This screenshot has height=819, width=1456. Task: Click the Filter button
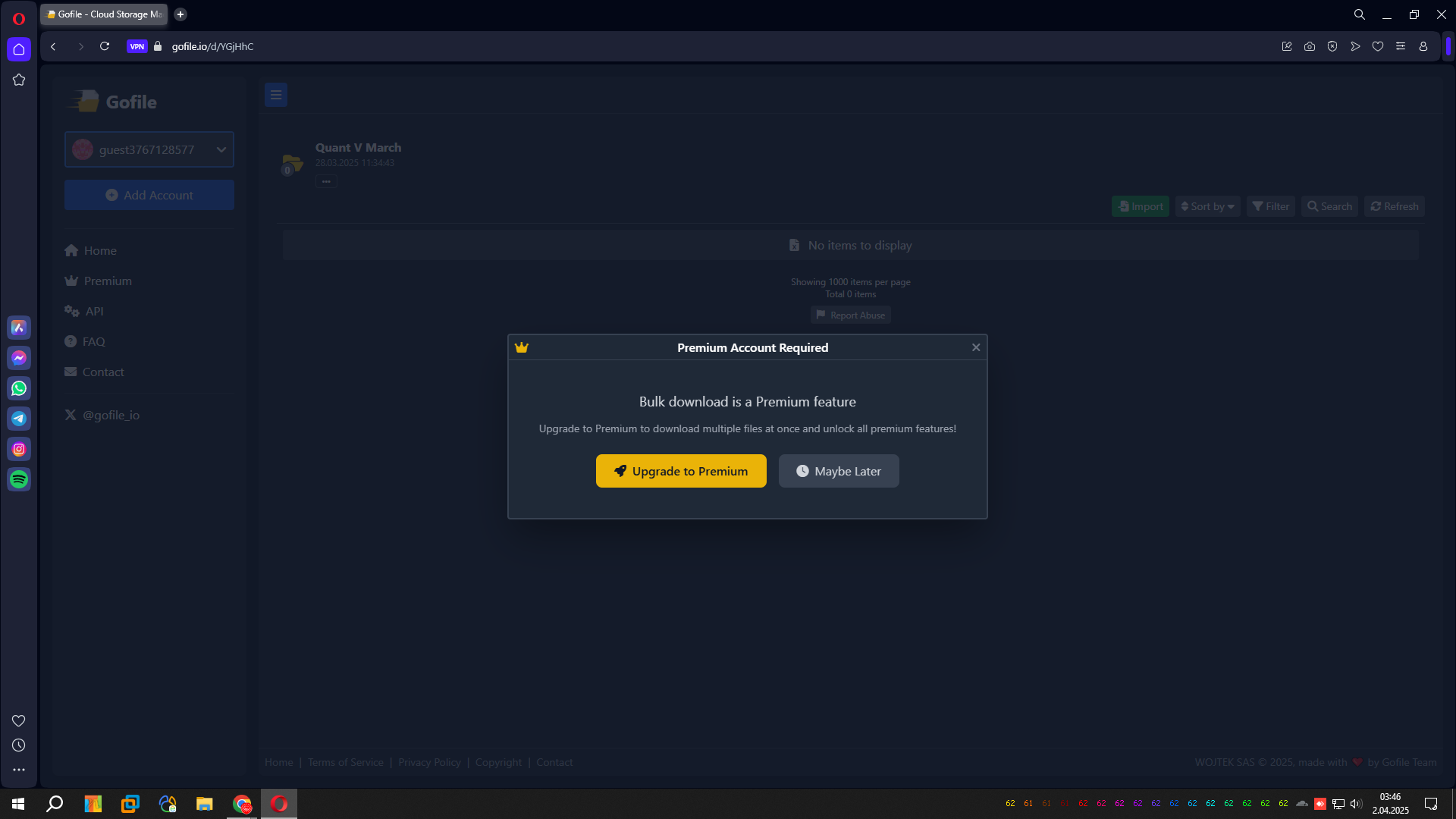[1271, 206]
